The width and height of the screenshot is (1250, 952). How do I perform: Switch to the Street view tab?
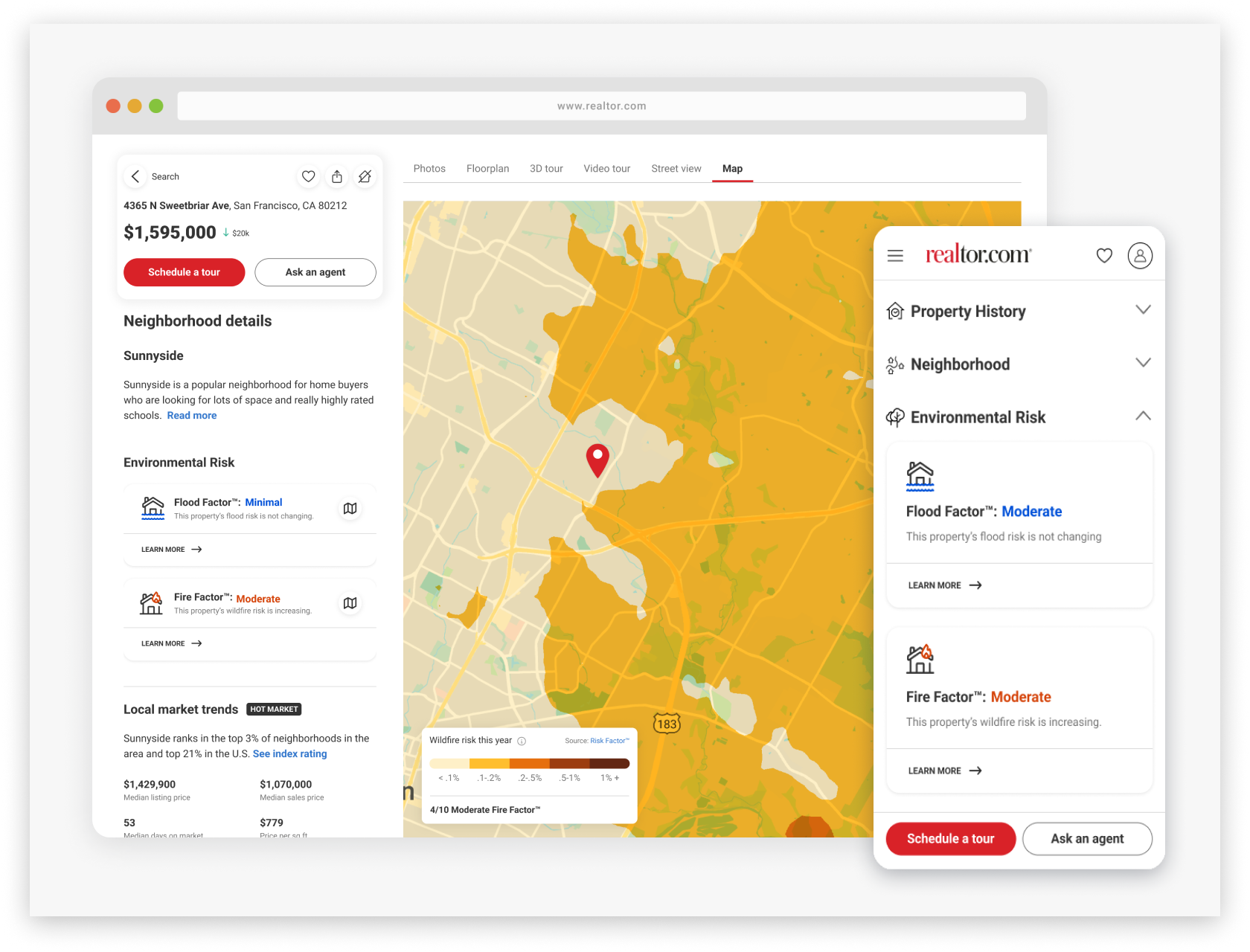pyautogui.click(x=676, y=169)
